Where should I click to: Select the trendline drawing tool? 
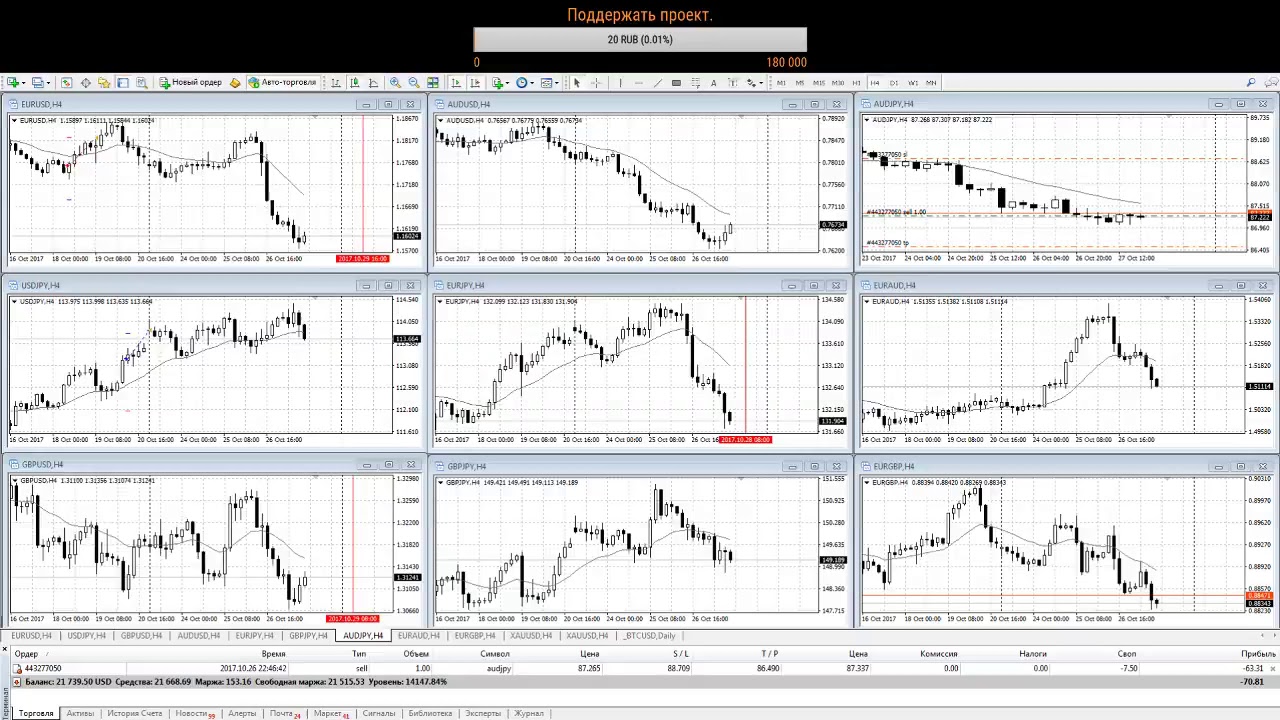657,82
